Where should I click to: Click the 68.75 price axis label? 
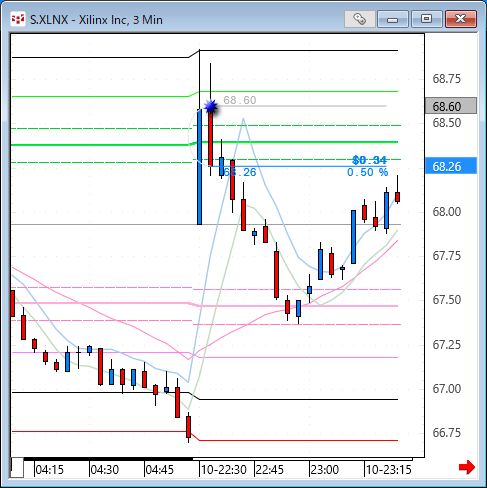[447, 79]
